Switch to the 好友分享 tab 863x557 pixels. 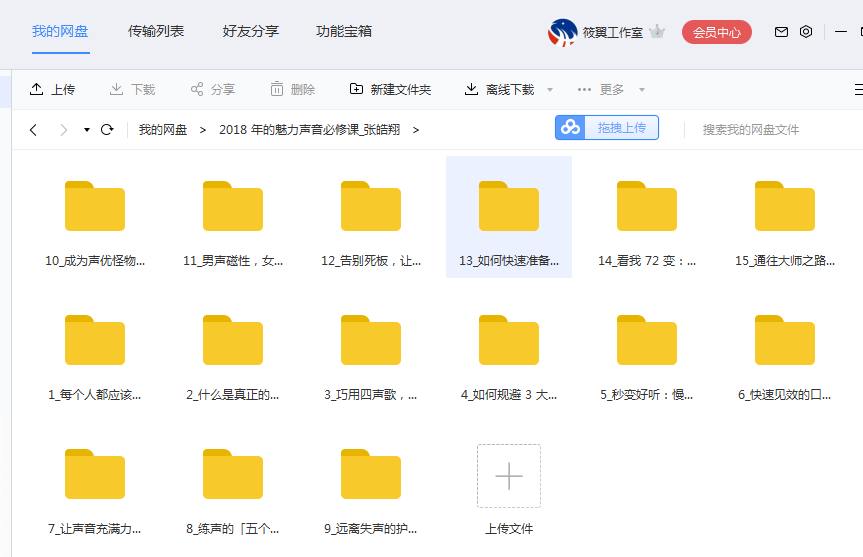250,31
